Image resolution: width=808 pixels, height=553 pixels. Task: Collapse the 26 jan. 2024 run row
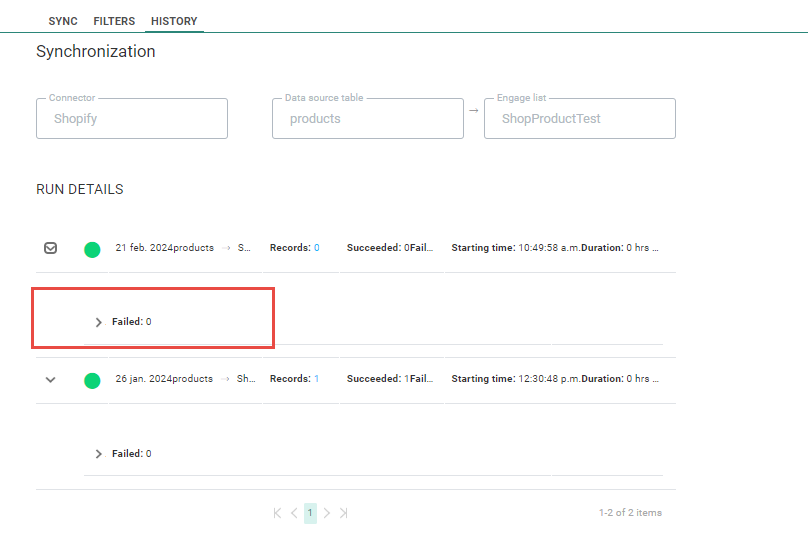(51, 380)
